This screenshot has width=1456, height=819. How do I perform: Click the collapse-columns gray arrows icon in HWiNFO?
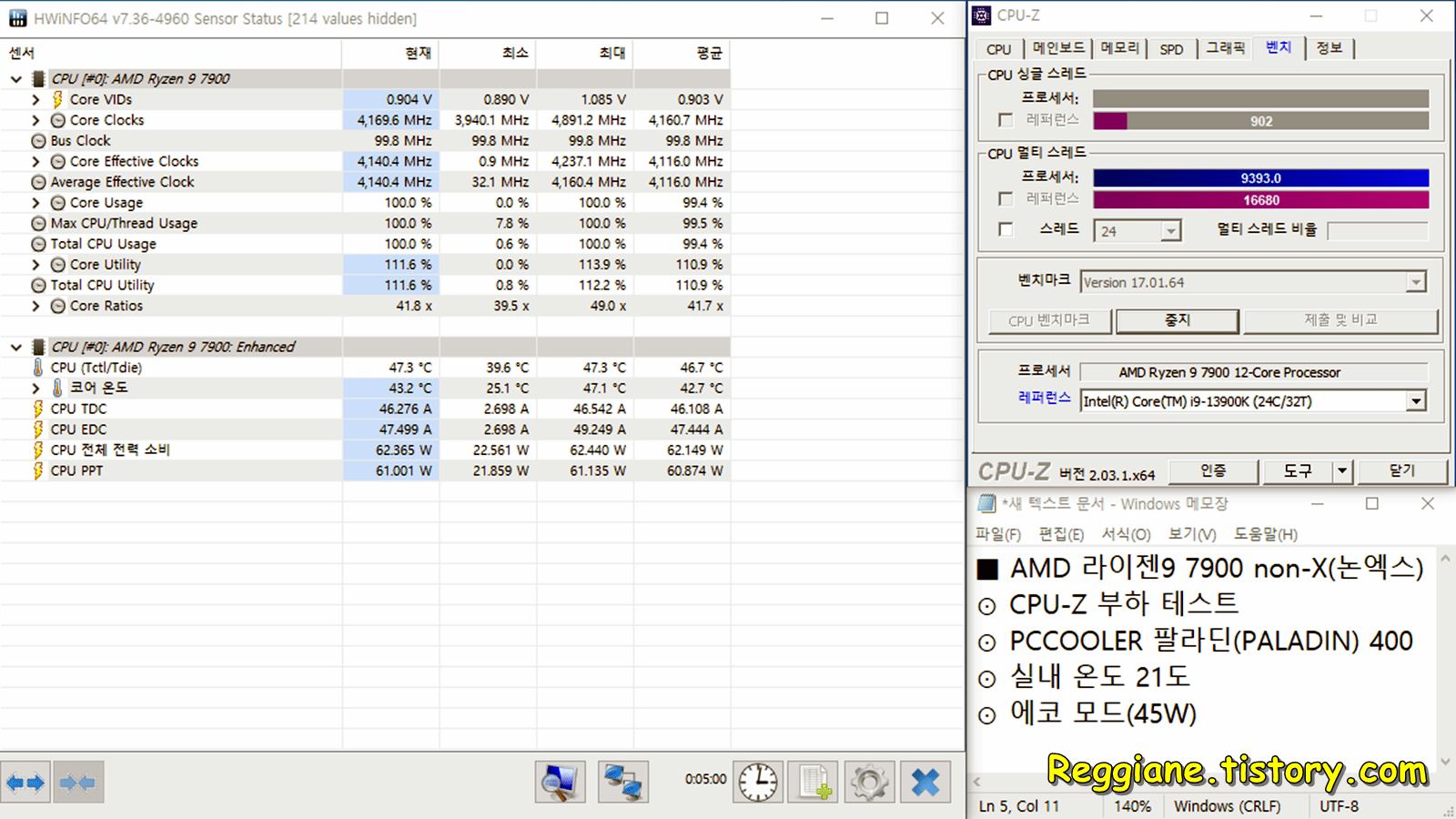78,782
